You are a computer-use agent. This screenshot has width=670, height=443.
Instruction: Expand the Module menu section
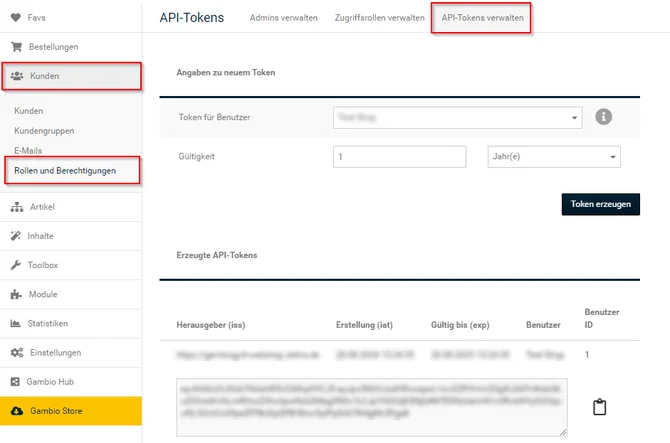coord(71,294)
